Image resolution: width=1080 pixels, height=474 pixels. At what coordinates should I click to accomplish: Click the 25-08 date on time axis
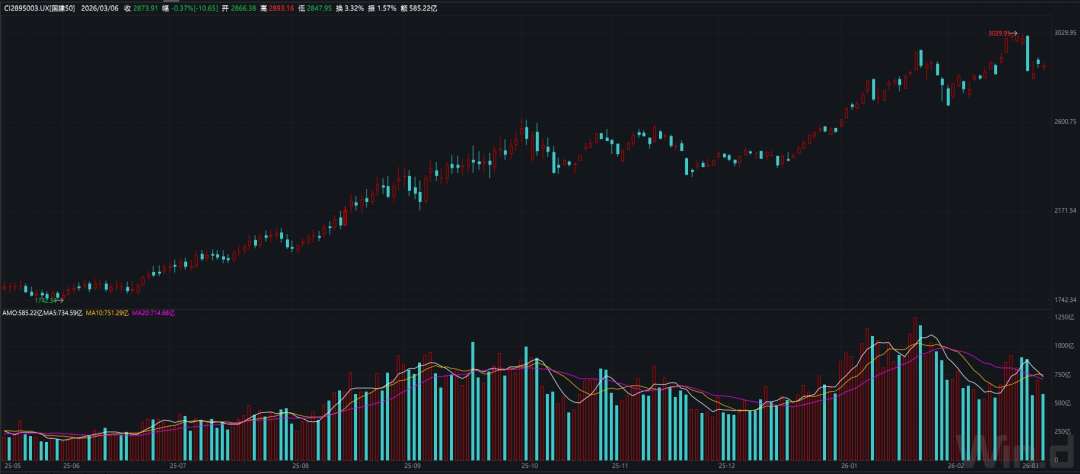[301, 465]
